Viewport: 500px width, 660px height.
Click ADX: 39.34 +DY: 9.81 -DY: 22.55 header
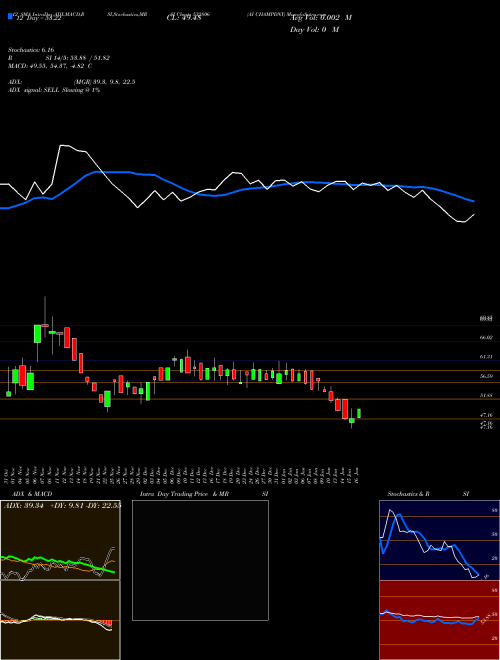click(x=62, y=506)
